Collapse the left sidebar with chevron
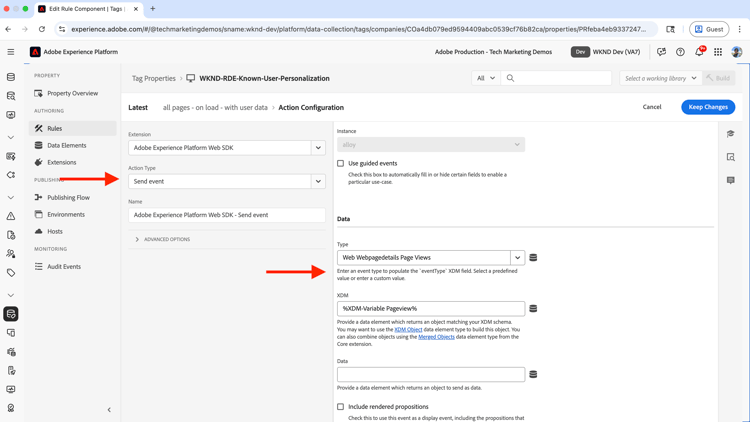Image resolution: width=750 pixels, height=422 pixels. (109, 410)
